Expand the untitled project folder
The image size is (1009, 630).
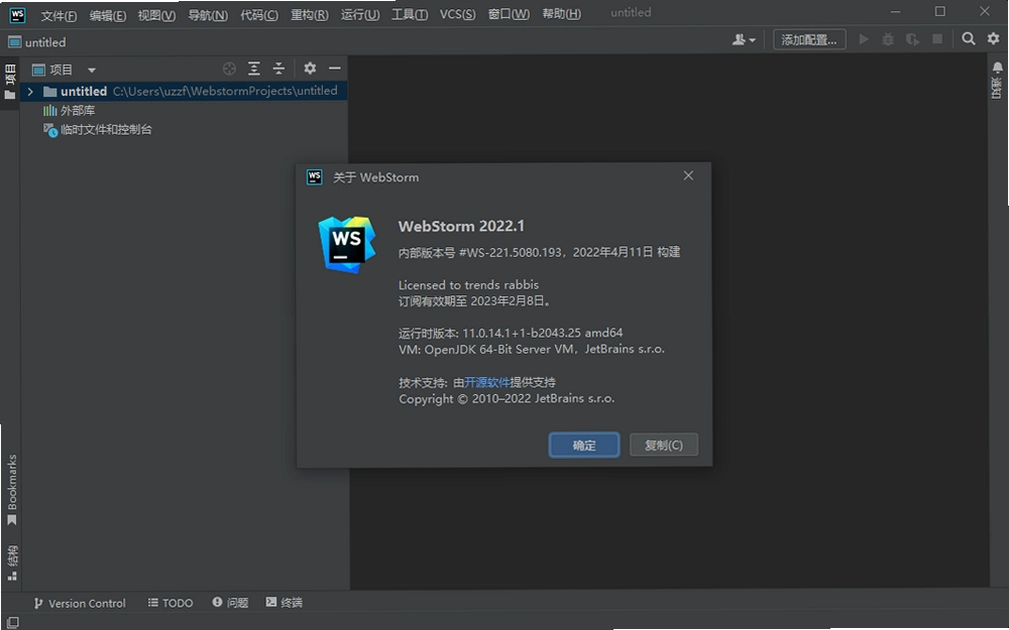click(x=30, y=92)
